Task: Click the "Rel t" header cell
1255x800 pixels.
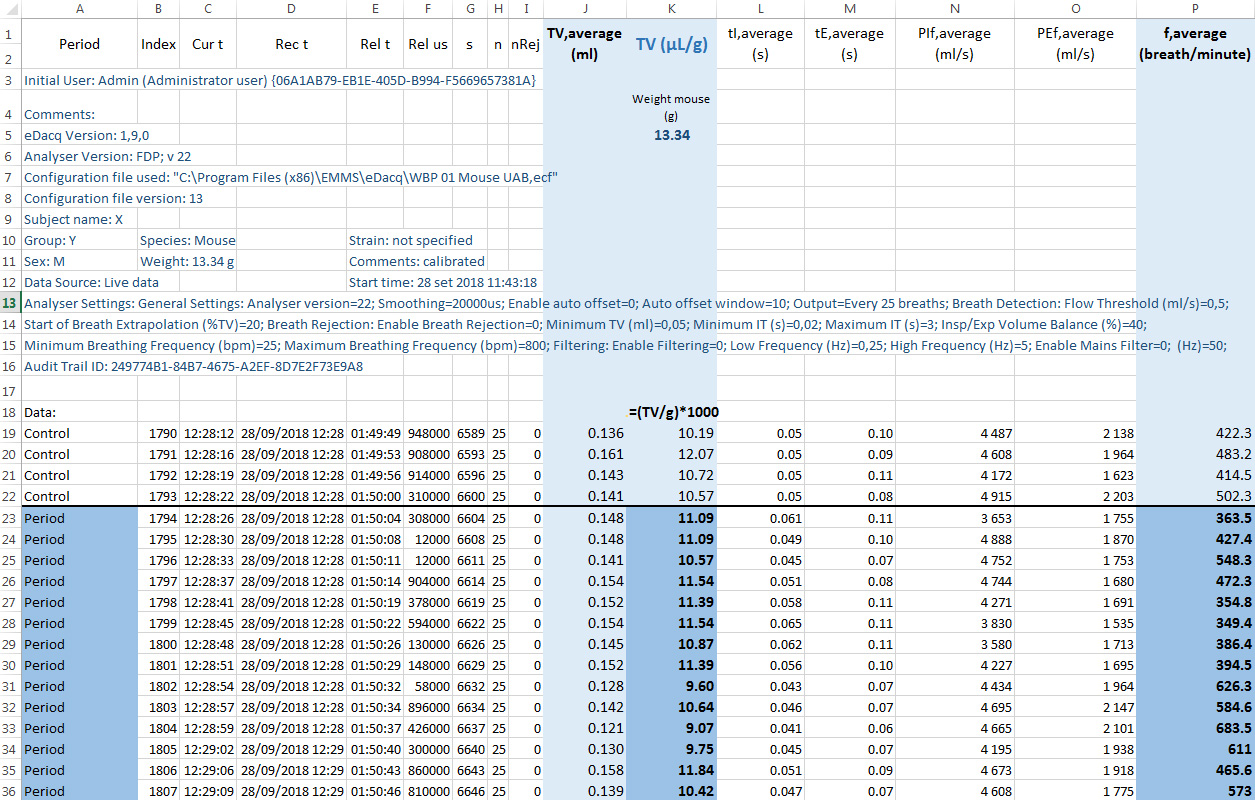Action: (375, 44)
